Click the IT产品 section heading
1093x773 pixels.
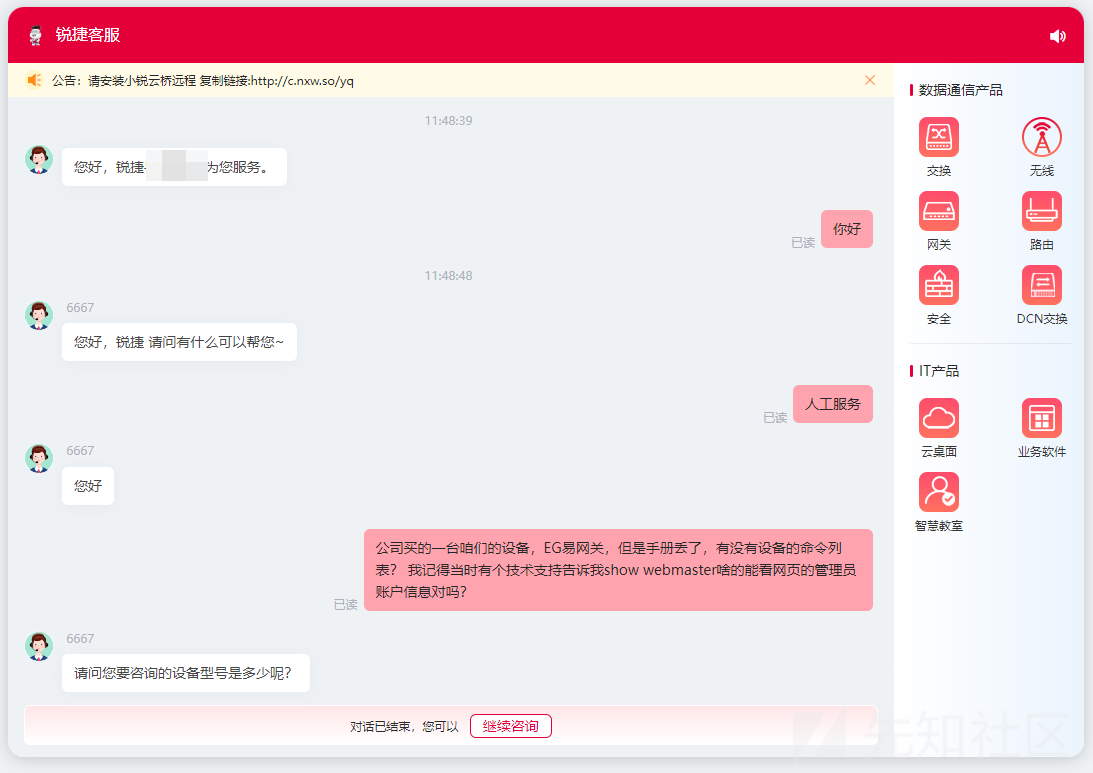(x=938, y=371)
